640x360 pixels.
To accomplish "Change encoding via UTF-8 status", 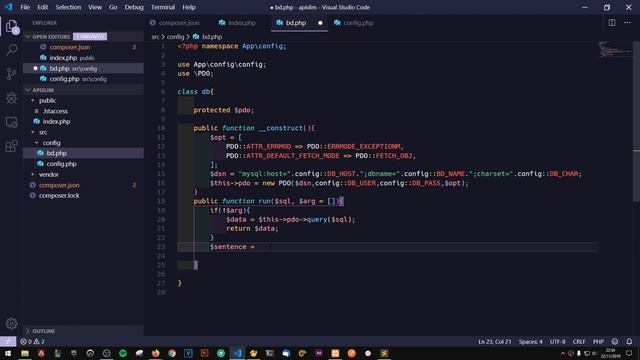I will pyautogui.click(x=558, y=341).
